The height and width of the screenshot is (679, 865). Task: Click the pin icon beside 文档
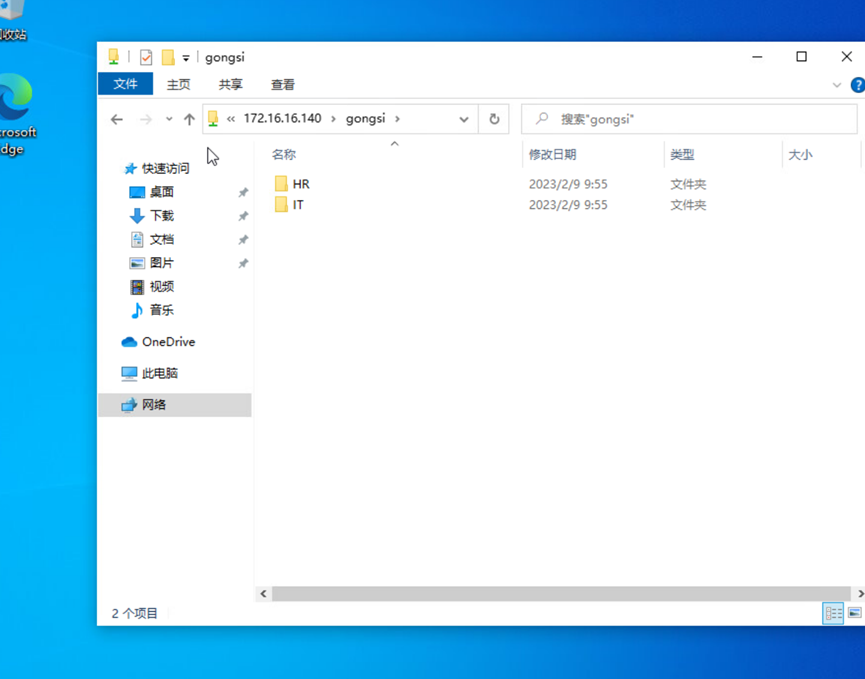243,240
